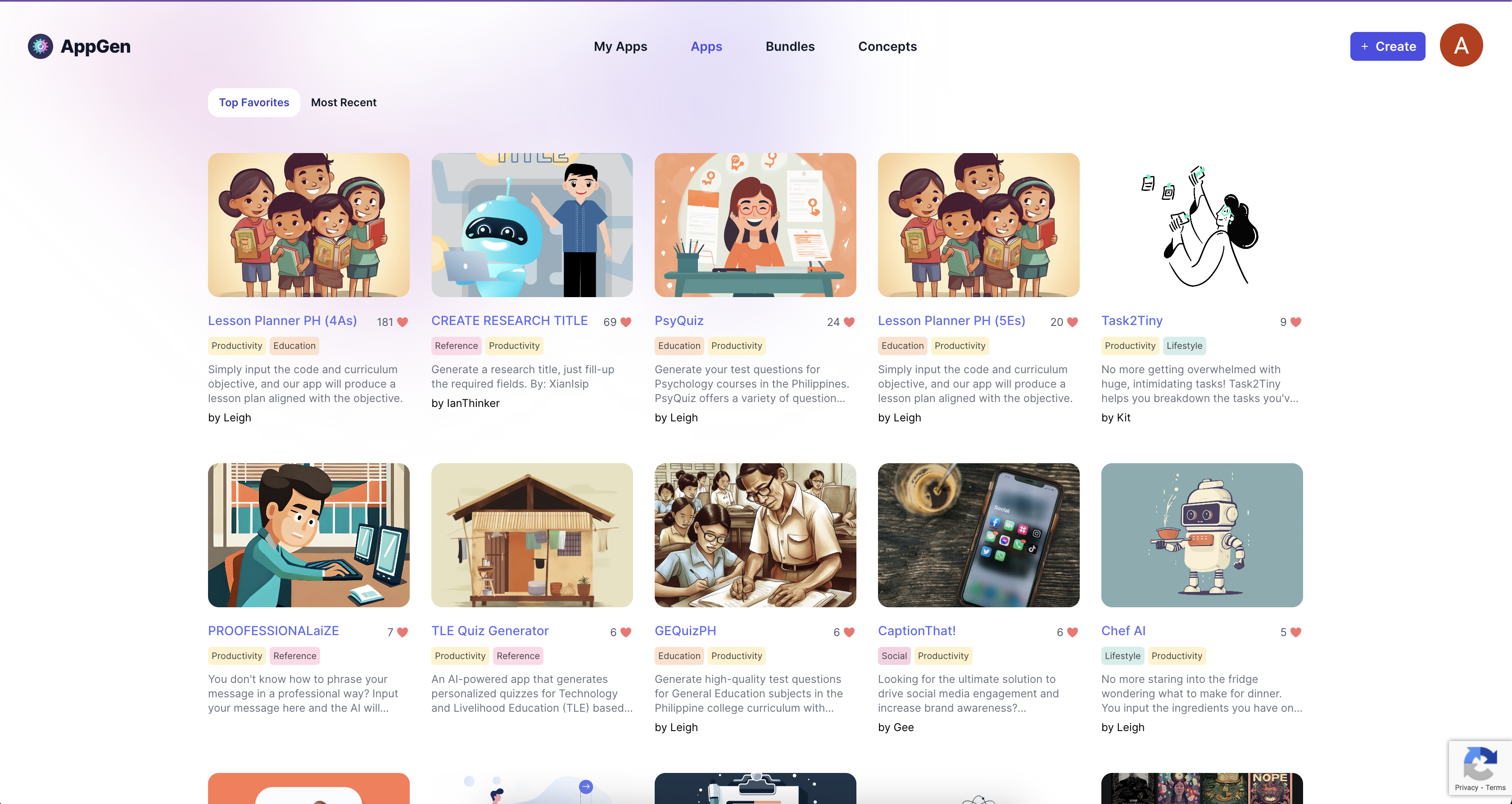This screenshot has height=804, width=1512.
Task: Favorite Chef AI with heart icon
Action: (1296, 632)
